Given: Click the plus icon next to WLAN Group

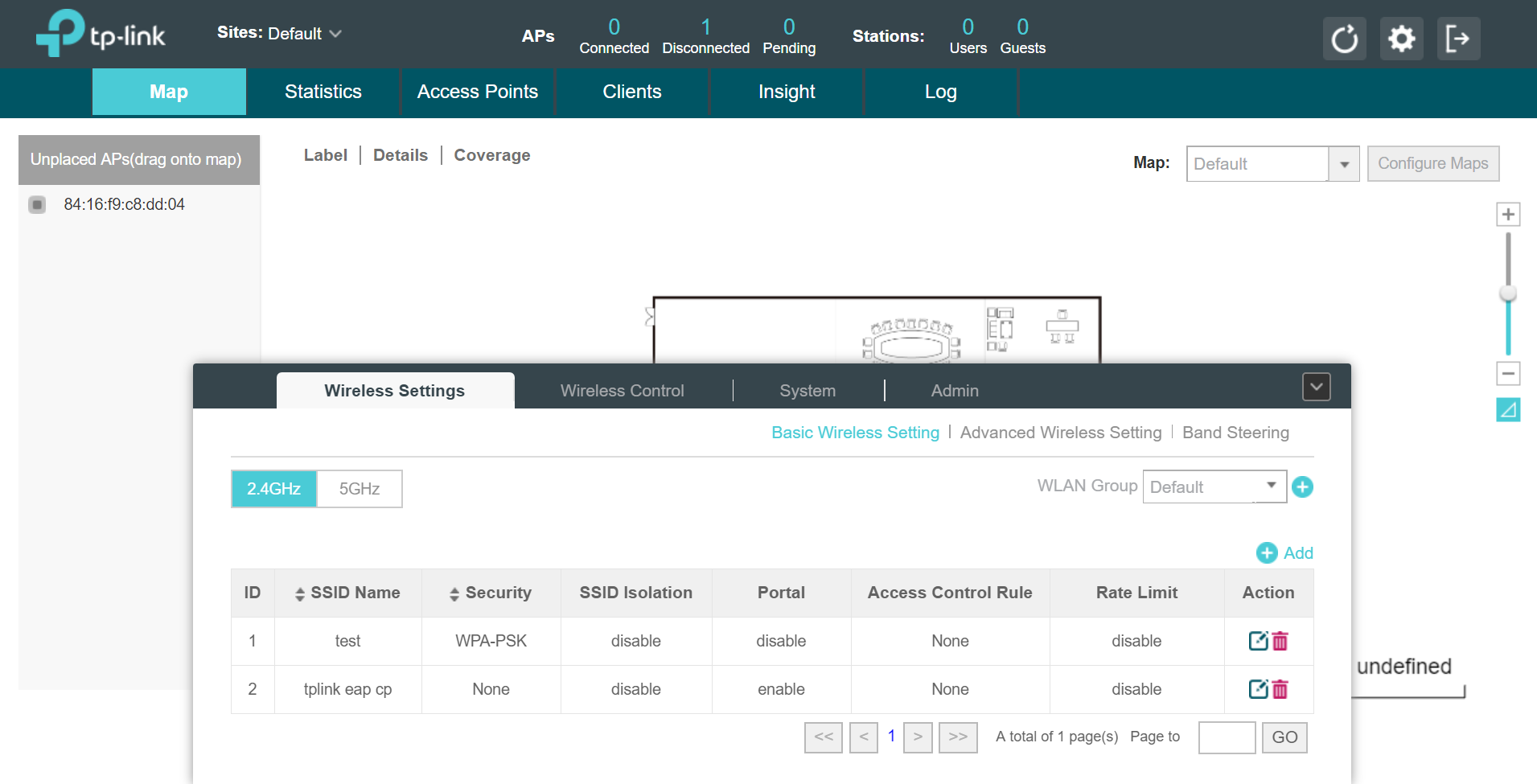Looking at the screenshot, I should [1302, 486].
